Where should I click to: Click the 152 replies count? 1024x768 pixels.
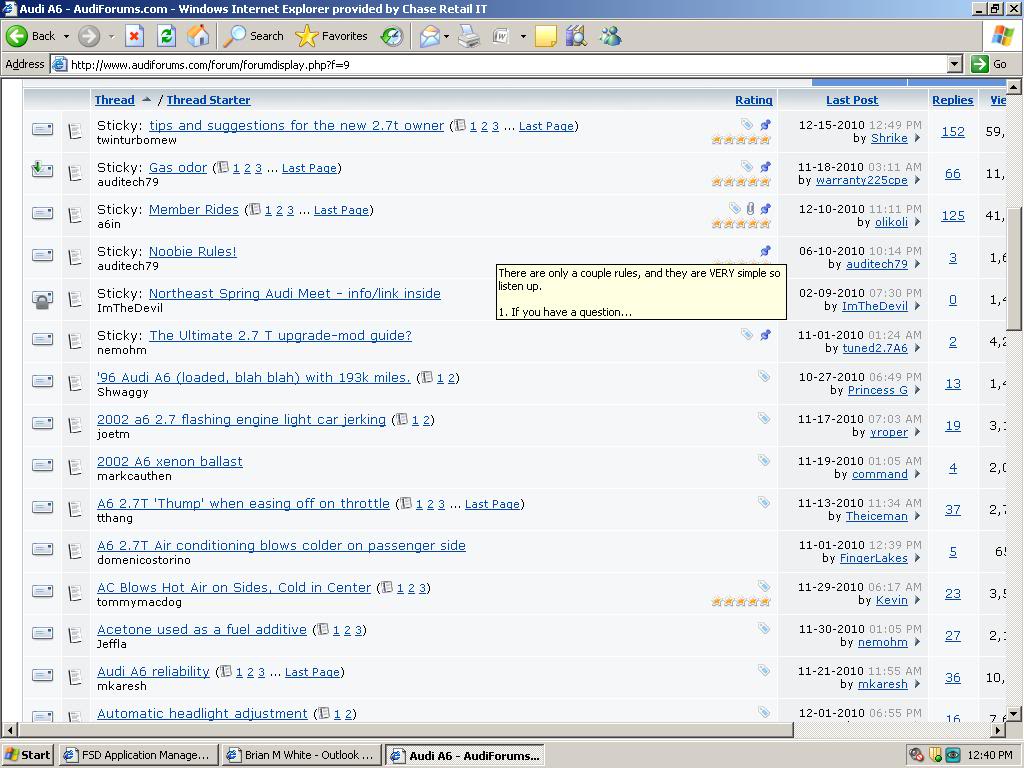pos(953,131)
